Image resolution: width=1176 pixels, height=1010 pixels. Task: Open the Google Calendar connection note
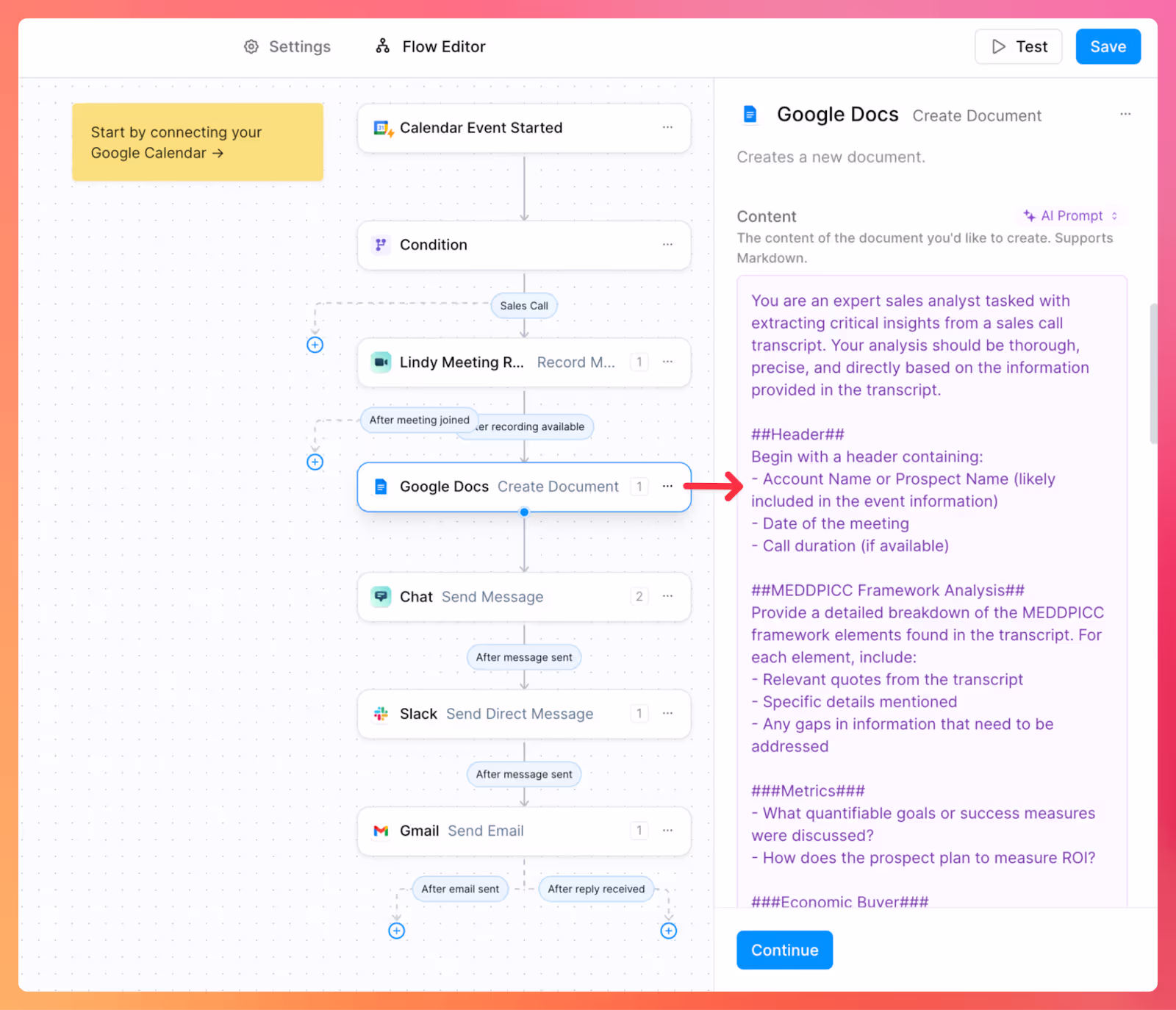point(198,142)
